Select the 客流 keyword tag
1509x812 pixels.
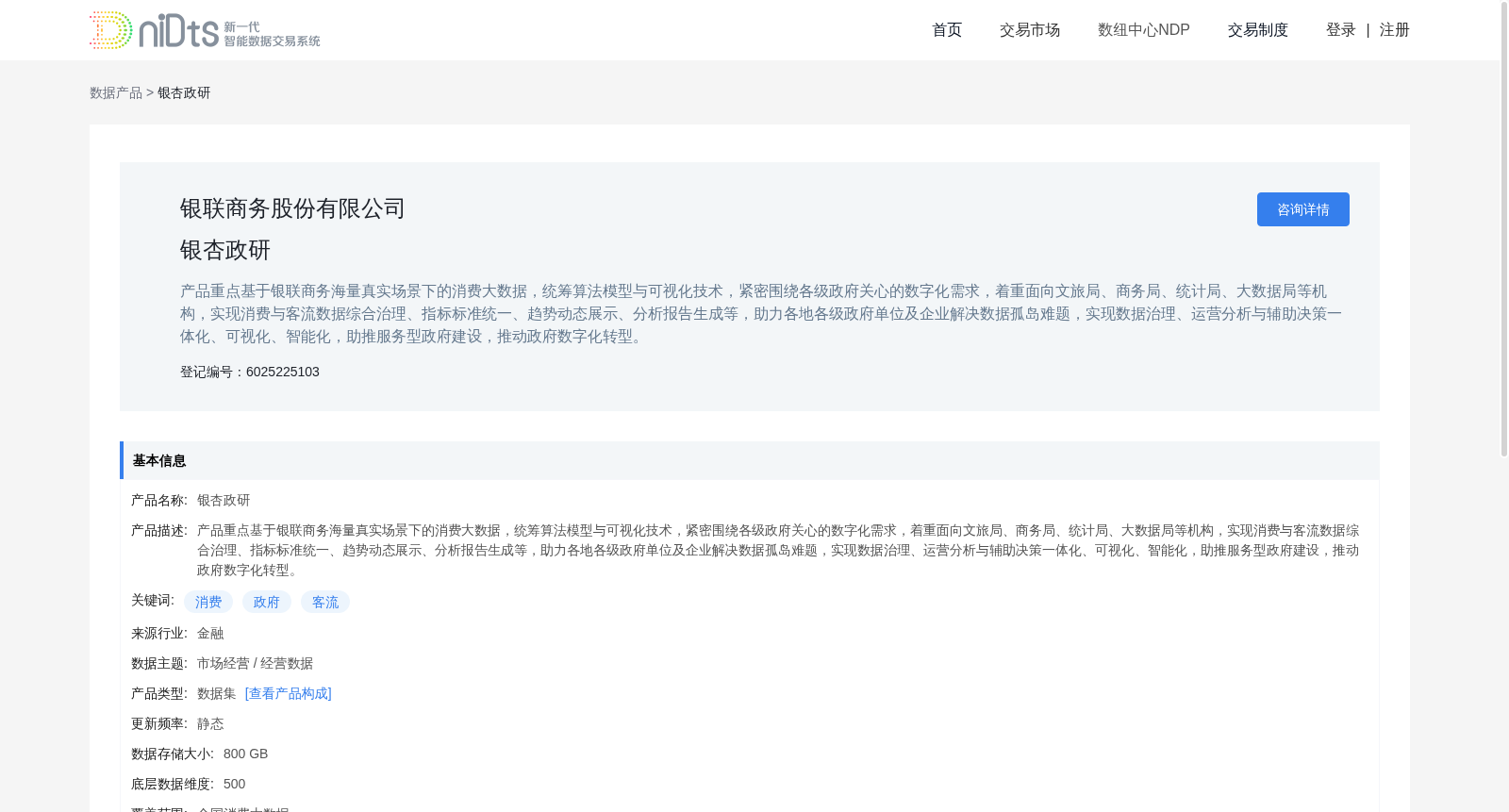[x=325, y=602]
